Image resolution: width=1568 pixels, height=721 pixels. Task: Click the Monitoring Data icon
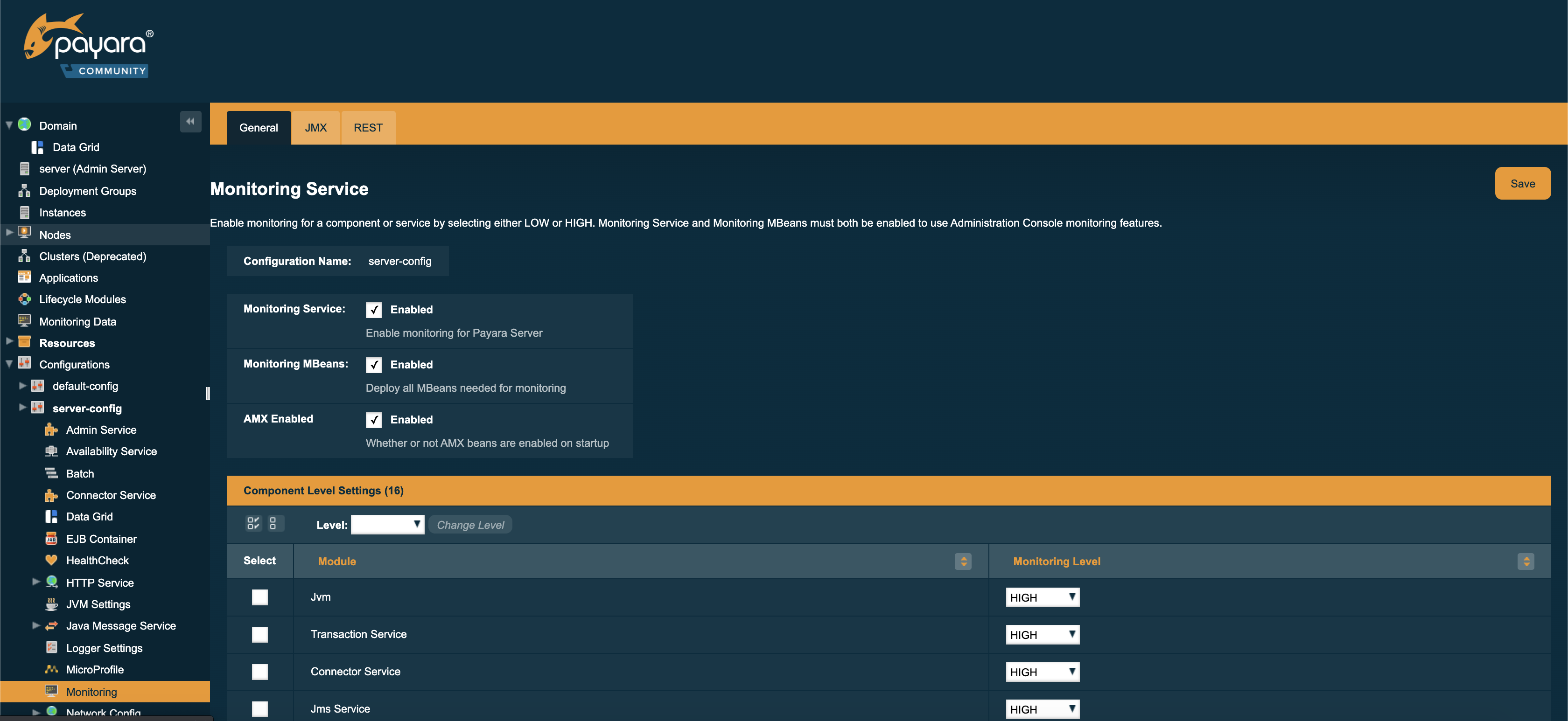(x=24, y=321)
